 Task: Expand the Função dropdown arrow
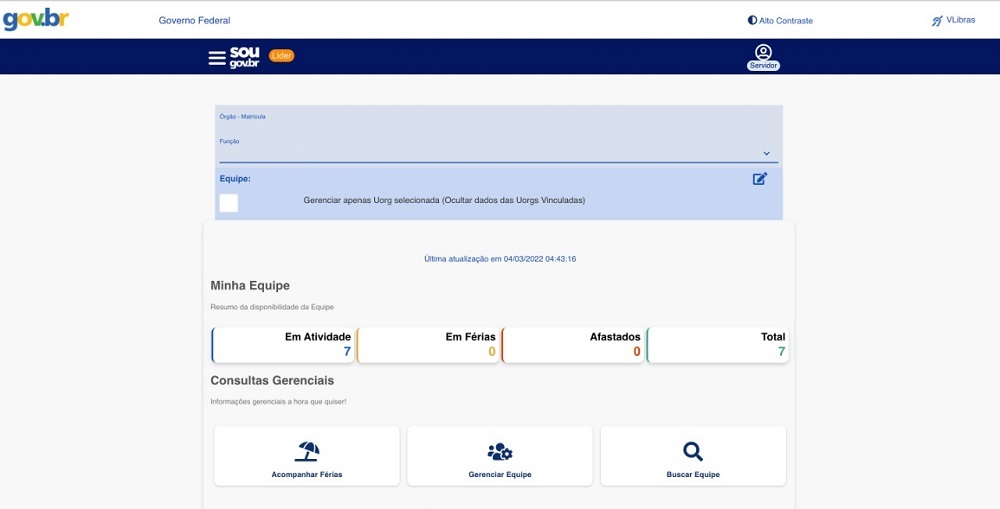point(766,154)
